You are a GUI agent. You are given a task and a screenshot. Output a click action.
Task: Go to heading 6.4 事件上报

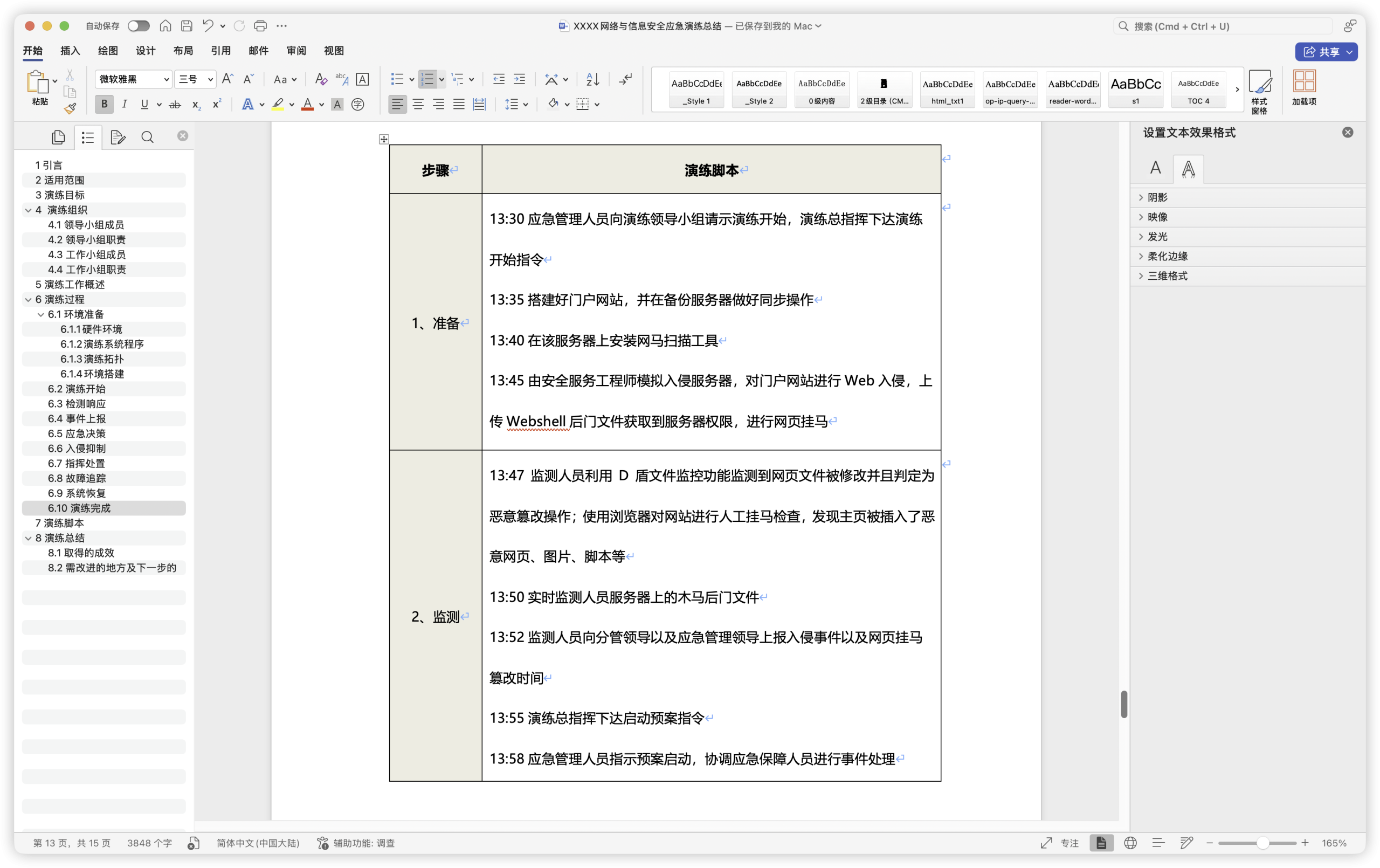[x=77, y=418]
